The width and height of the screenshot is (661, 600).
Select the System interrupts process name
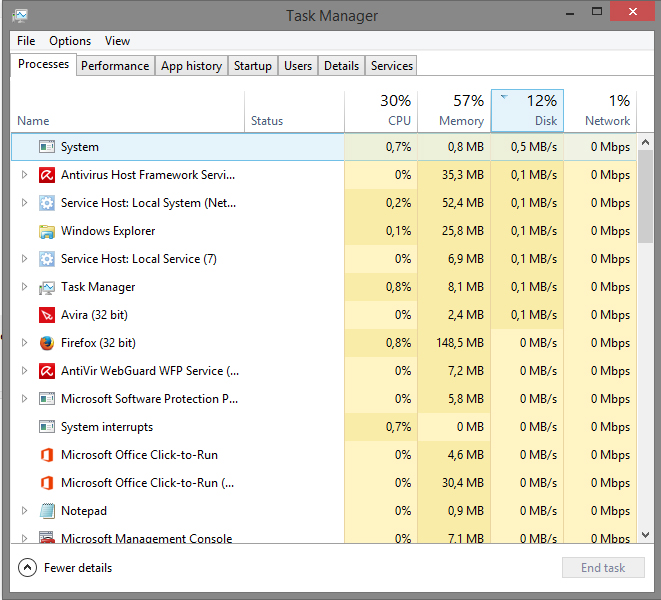(107, 427)
